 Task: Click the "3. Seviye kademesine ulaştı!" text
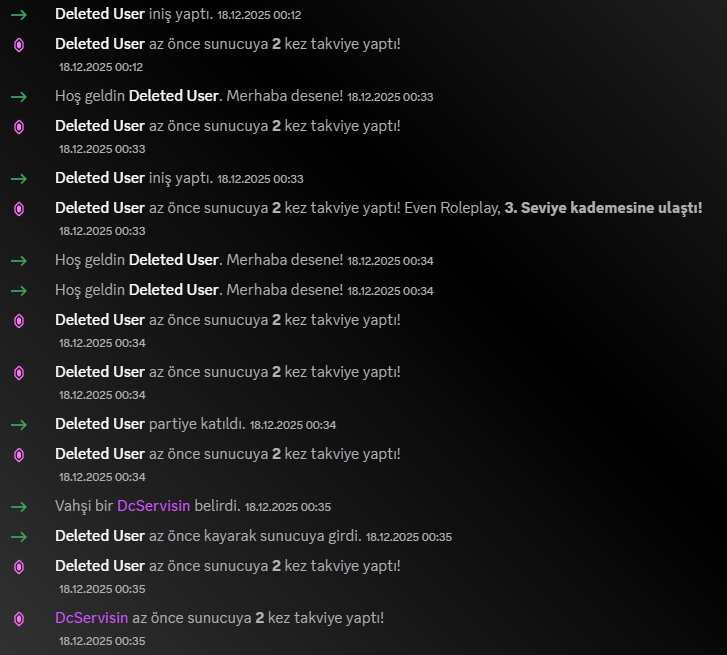(x=603, y=208)
